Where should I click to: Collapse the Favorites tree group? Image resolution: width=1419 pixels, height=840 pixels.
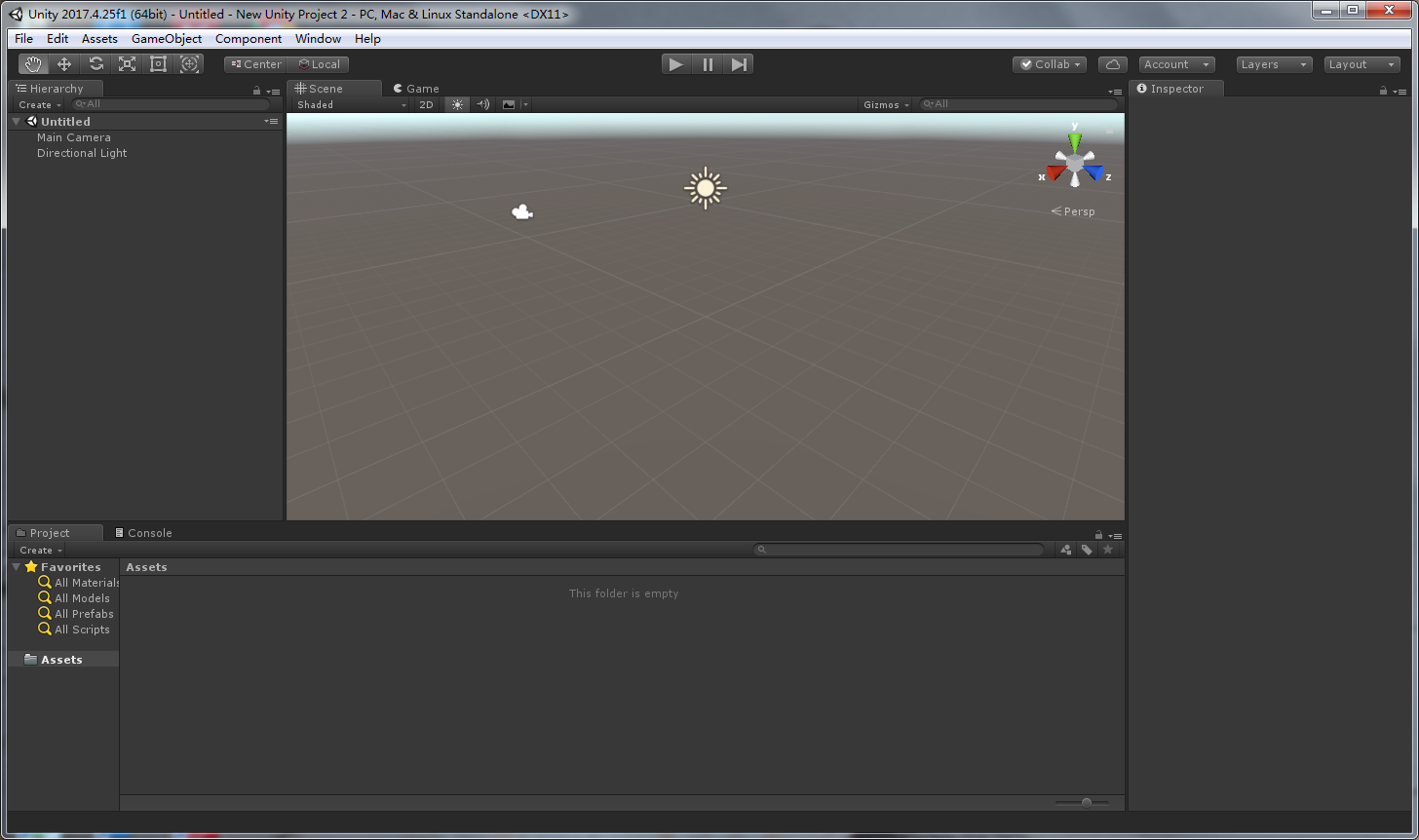click(17, 566)
